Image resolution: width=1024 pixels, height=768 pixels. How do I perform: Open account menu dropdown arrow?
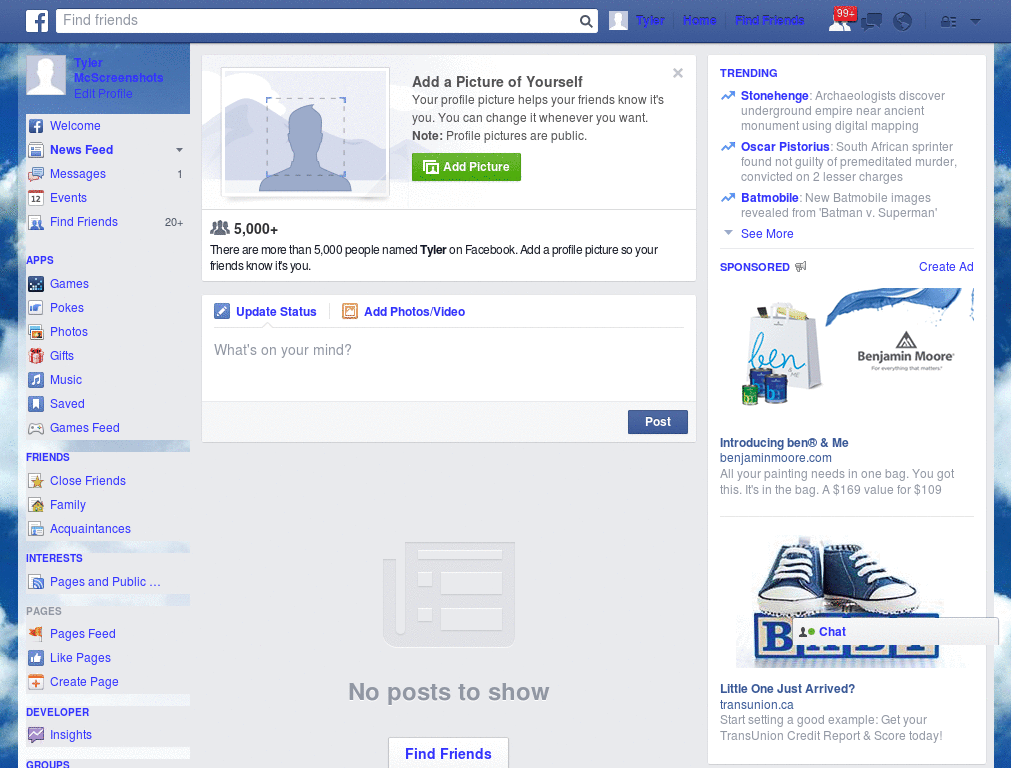pos(975,21)
